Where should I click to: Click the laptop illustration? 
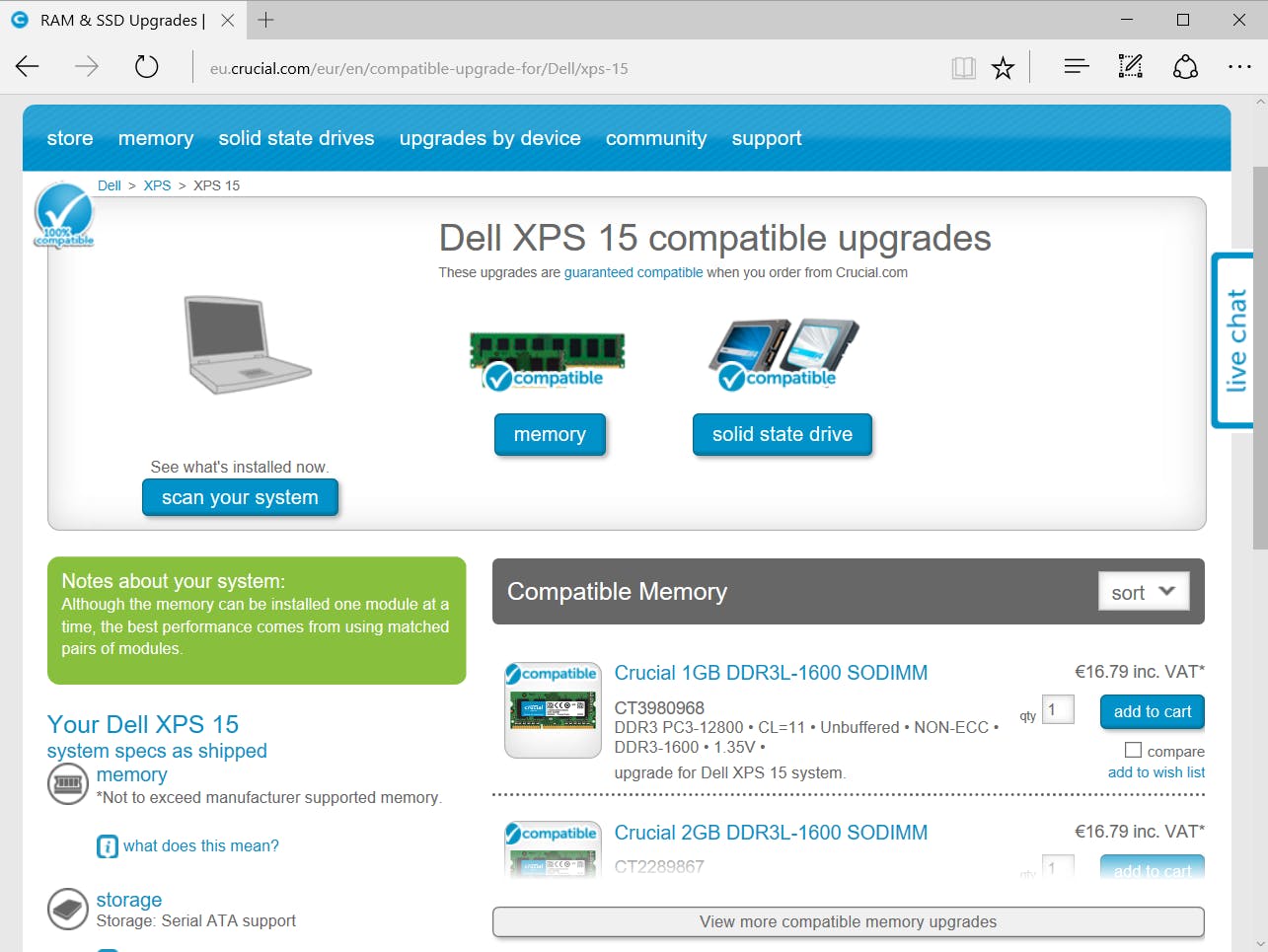(x=248, y=344)
